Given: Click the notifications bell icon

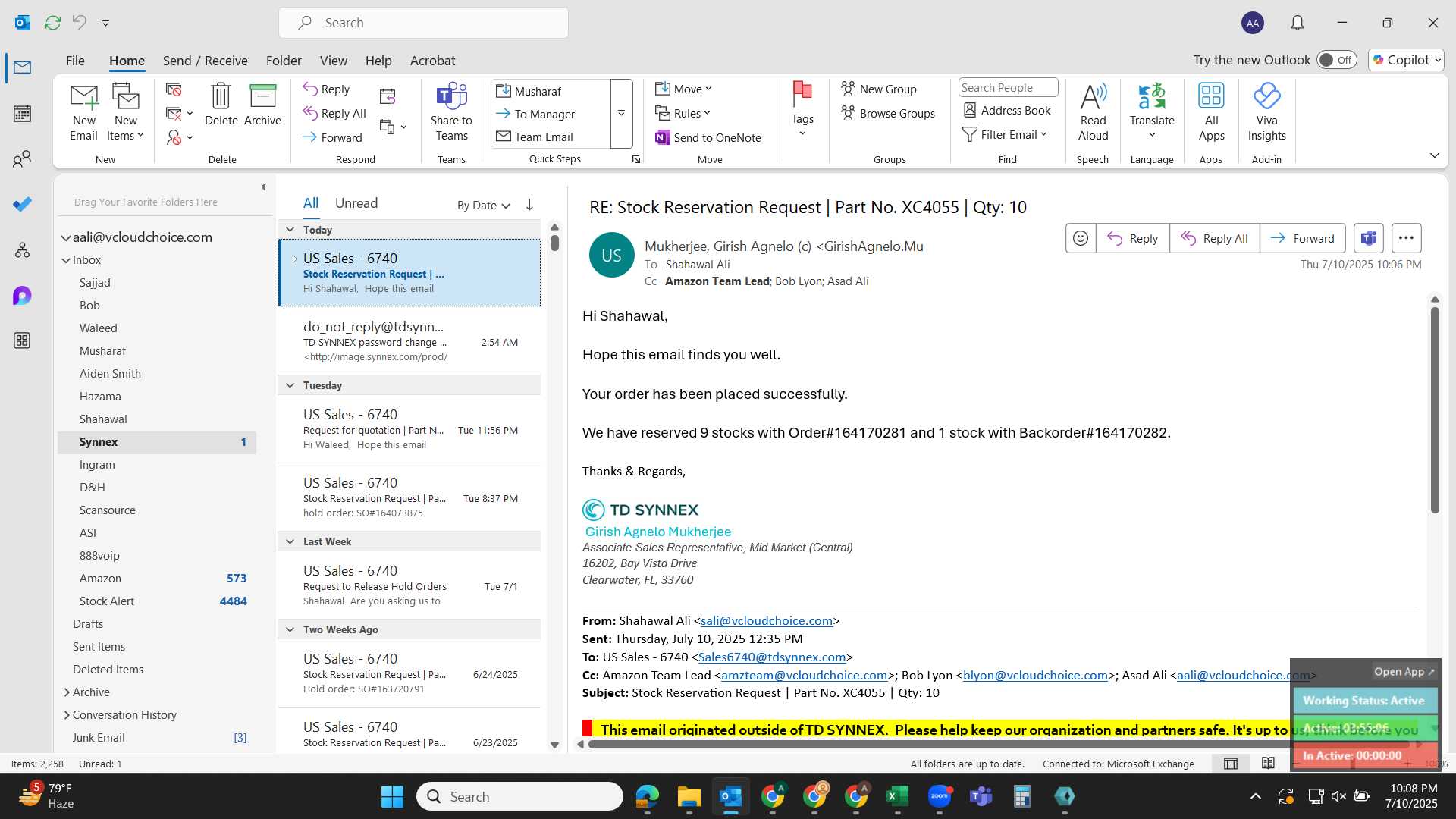Looking at the screenshot, I should pyautogui.click(x=1298, y=23).
